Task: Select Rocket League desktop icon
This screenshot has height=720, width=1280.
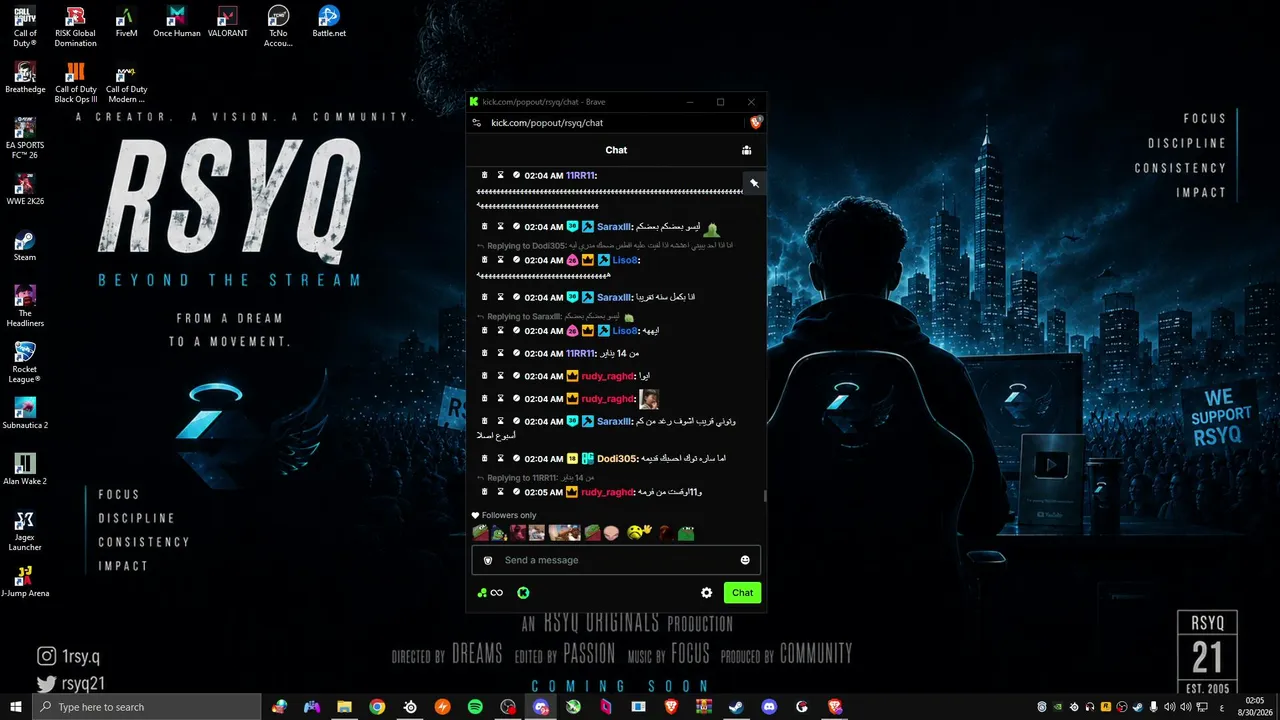Action: tap(25, 363)
